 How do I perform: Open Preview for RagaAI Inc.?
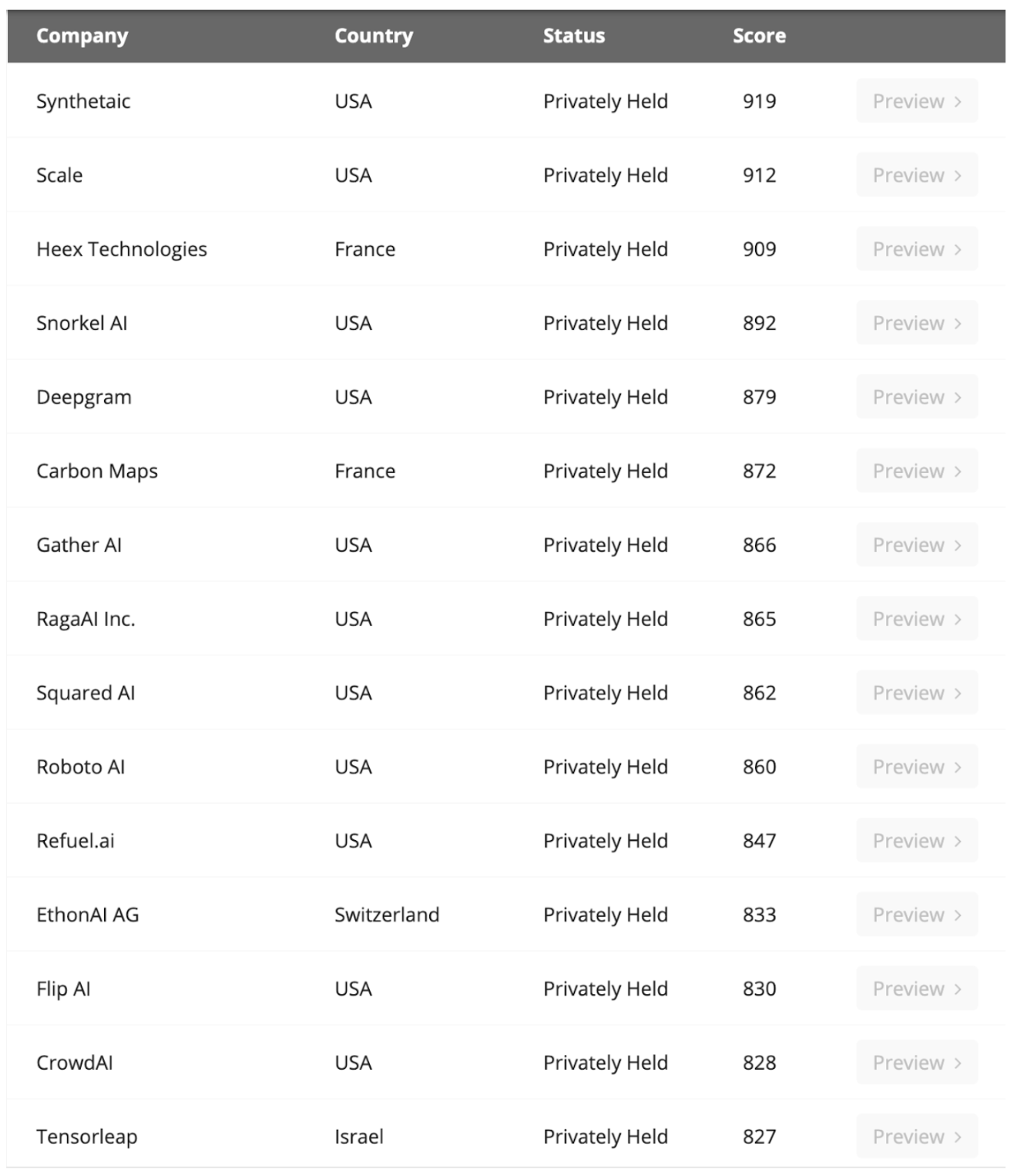(x=916, y=619)
